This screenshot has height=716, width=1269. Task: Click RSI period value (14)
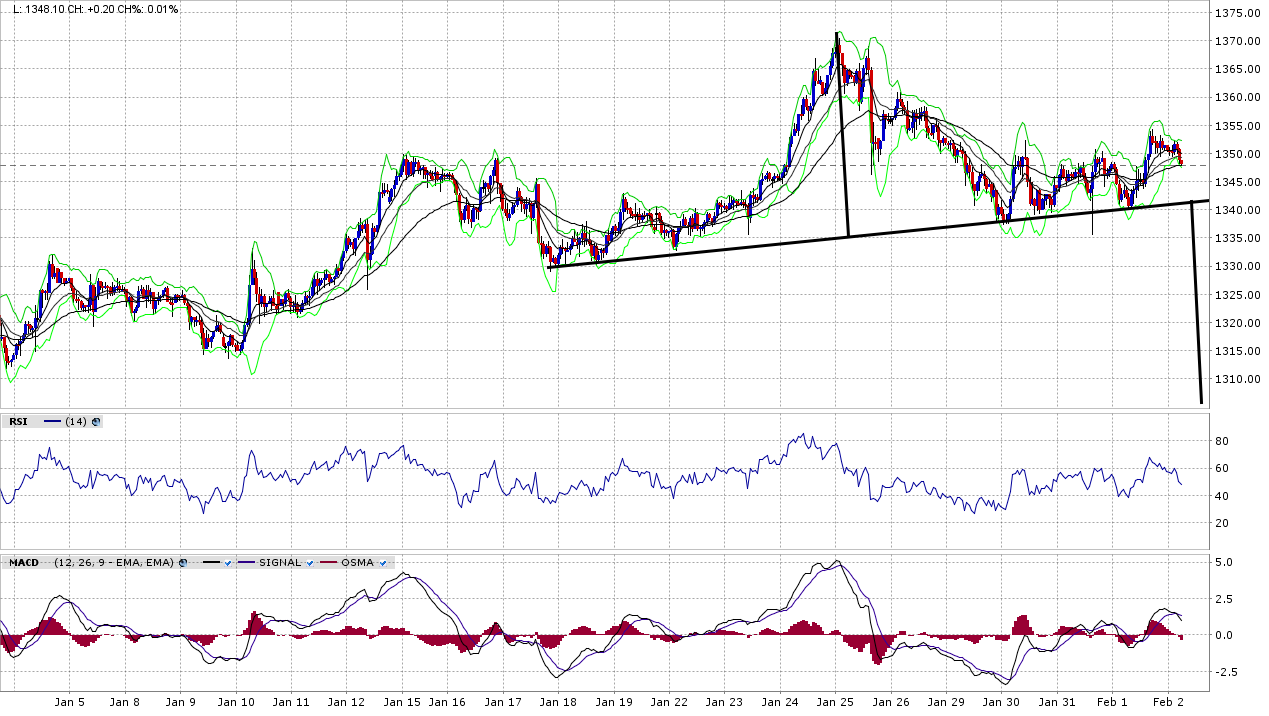click(75, 422)
